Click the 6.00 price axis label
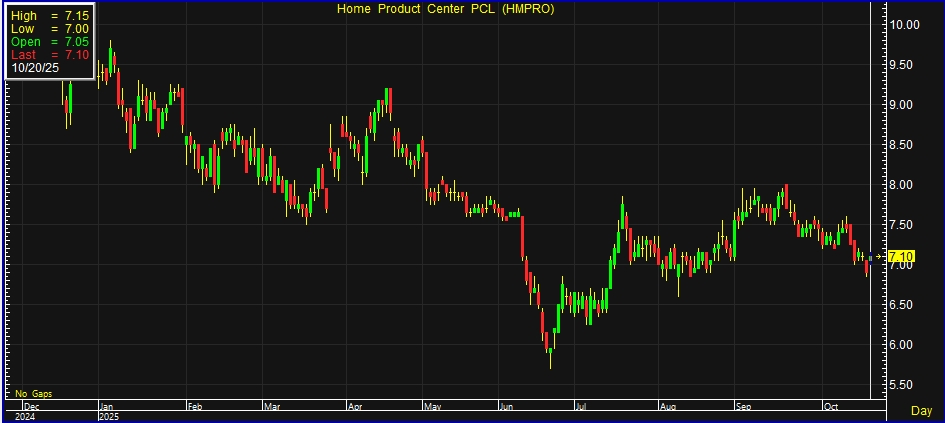This screenshot has height=423, width=945. pyautogui.click(x=906, y=345)
